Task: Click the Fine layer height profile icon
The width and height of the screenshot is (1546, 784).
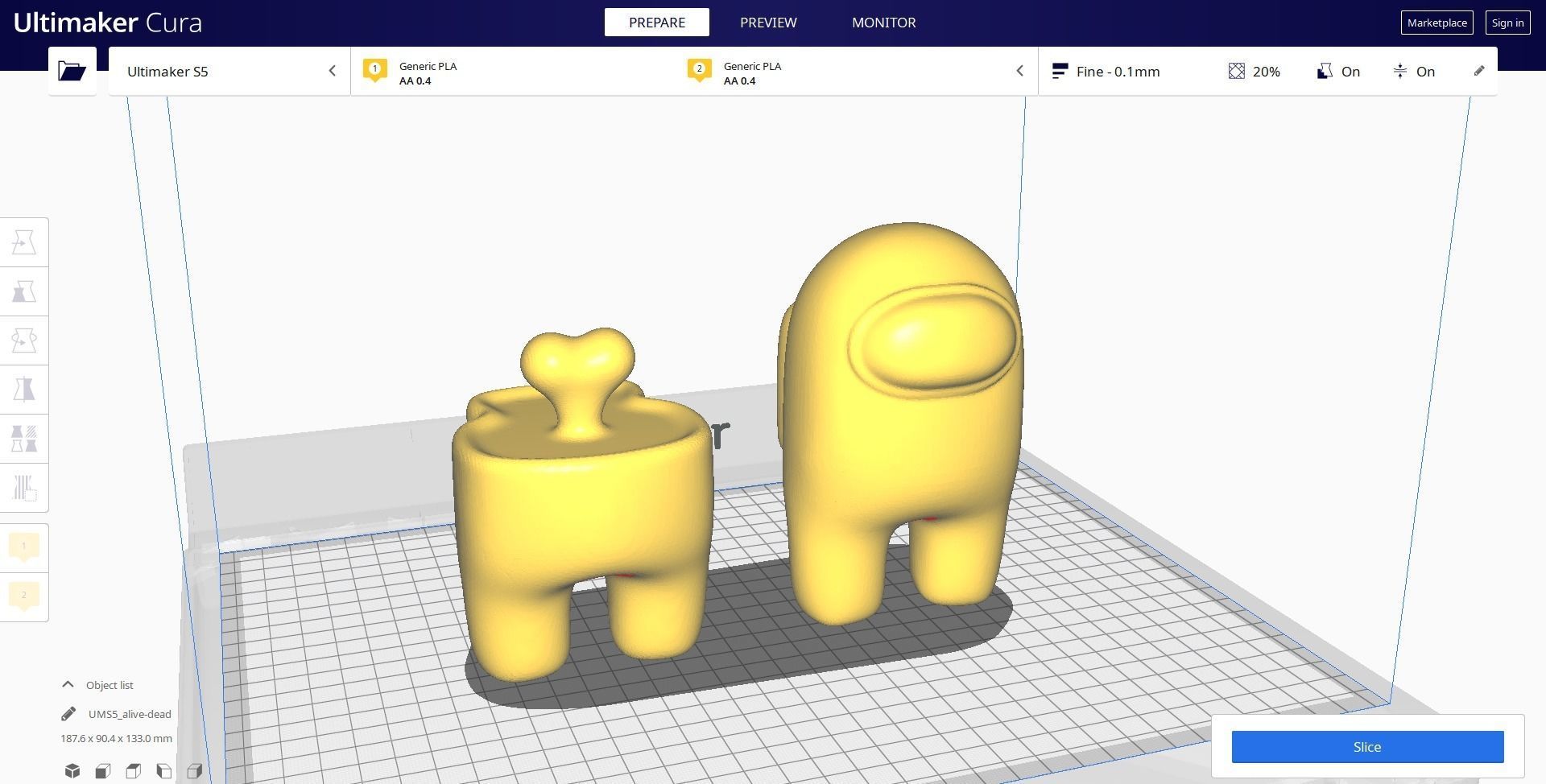Action: point(1060,71)
